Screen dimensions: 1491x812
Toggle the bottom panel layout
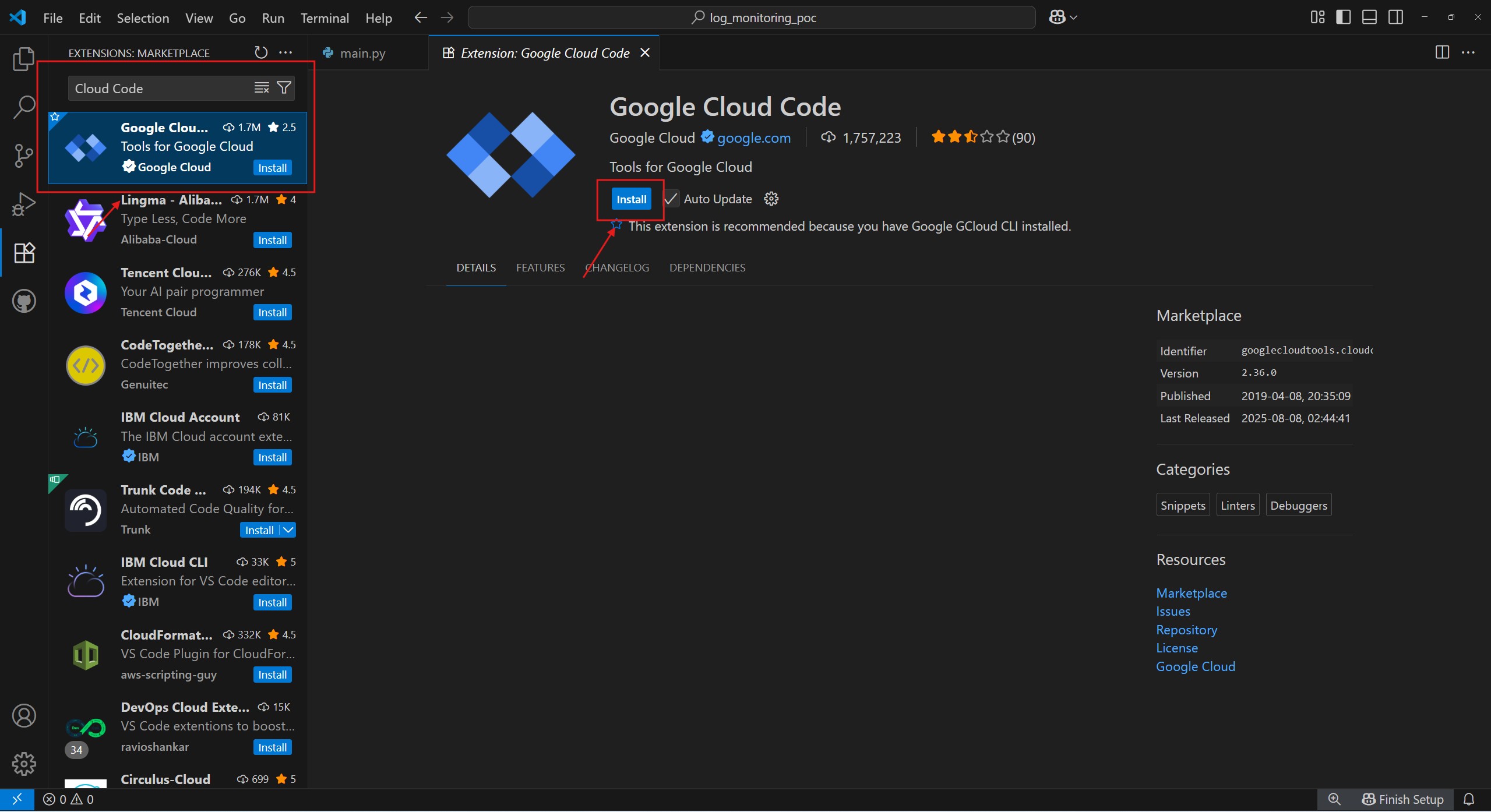tap(1369, 17)
